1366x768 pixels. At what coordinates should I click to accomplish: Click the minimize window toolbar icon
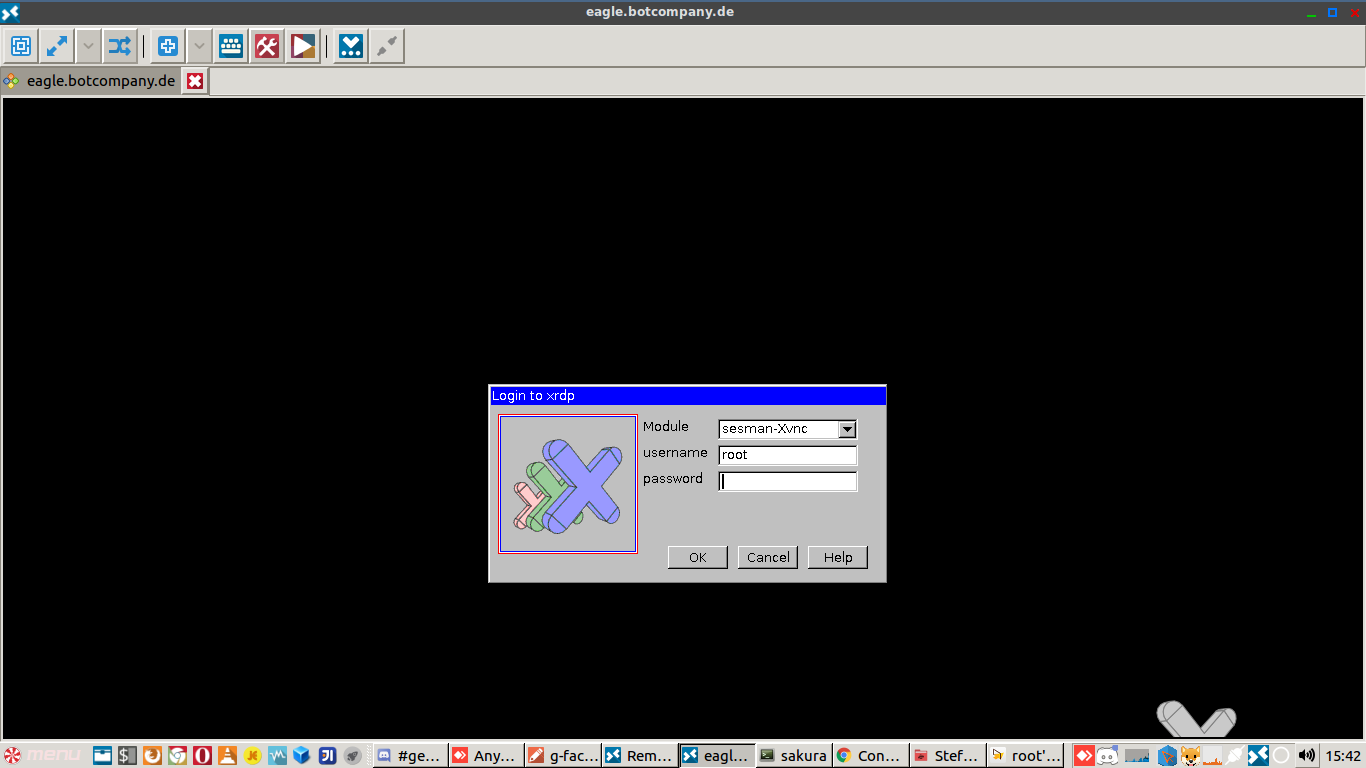(x=351, y=46)
